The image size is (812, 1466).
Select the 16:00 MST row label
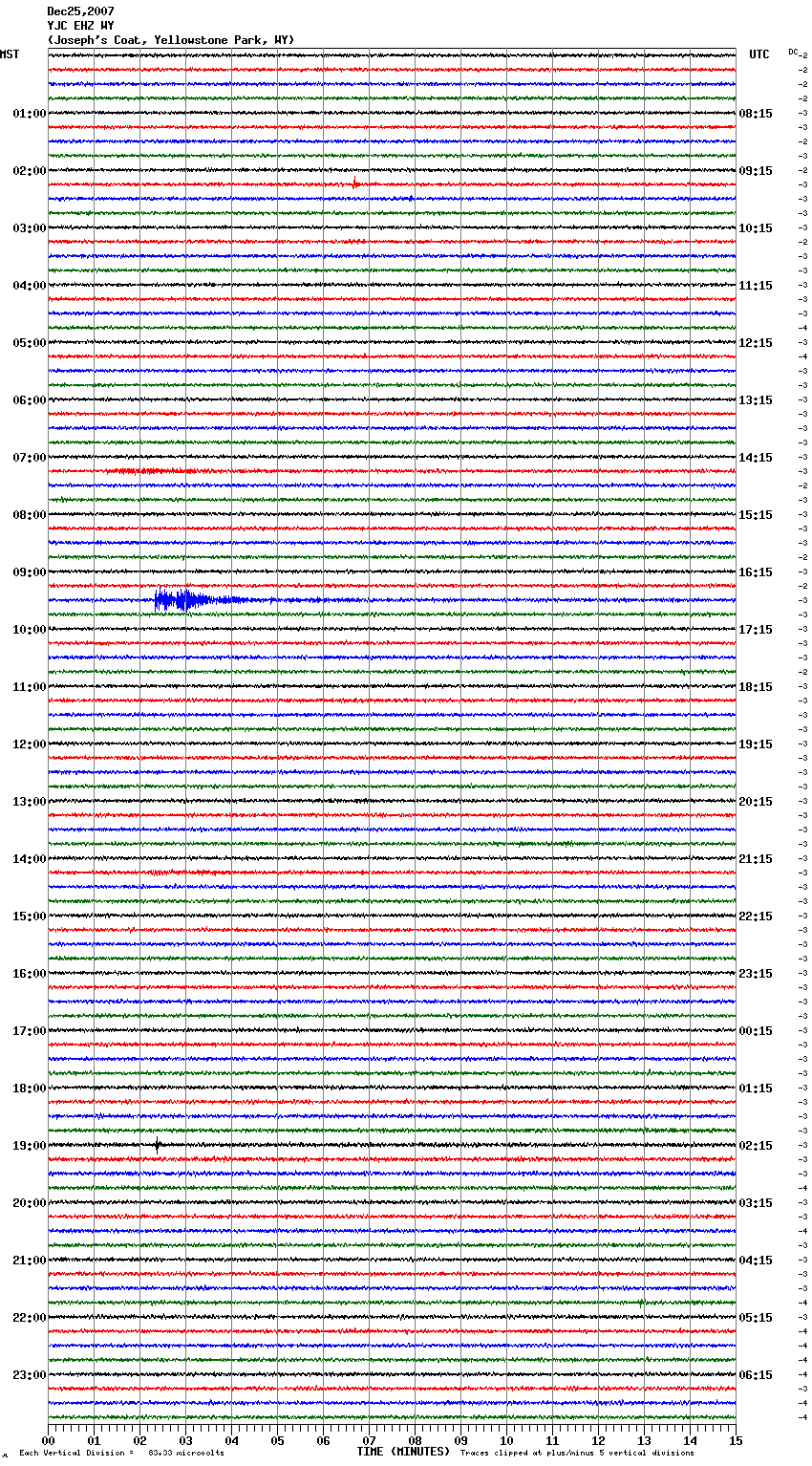[30, 974]
